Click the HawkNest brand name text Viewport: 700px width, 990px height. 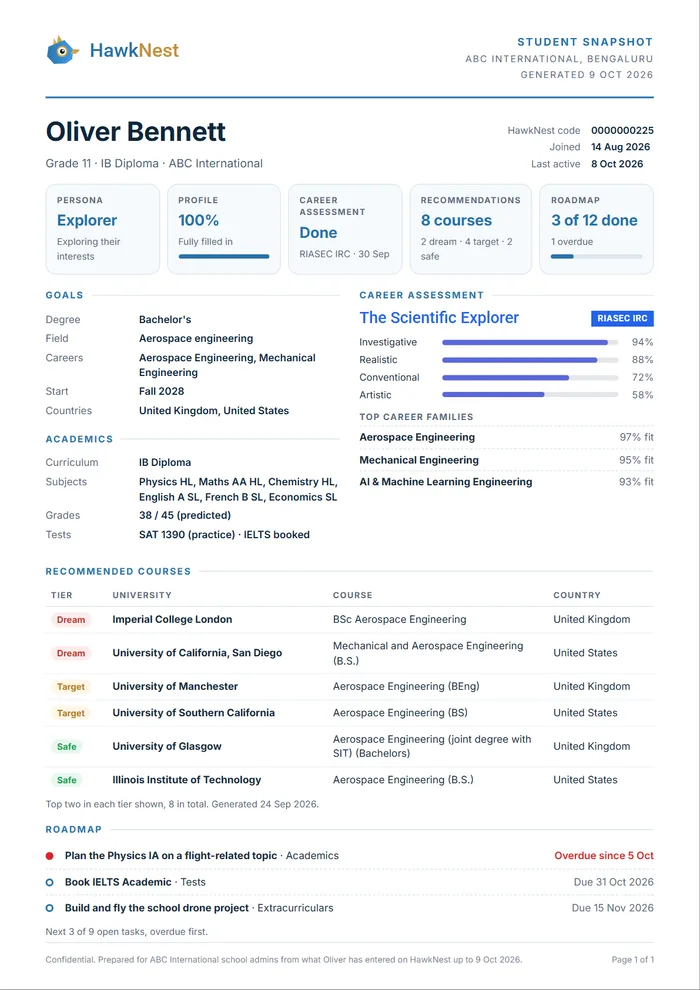[134, 50]
